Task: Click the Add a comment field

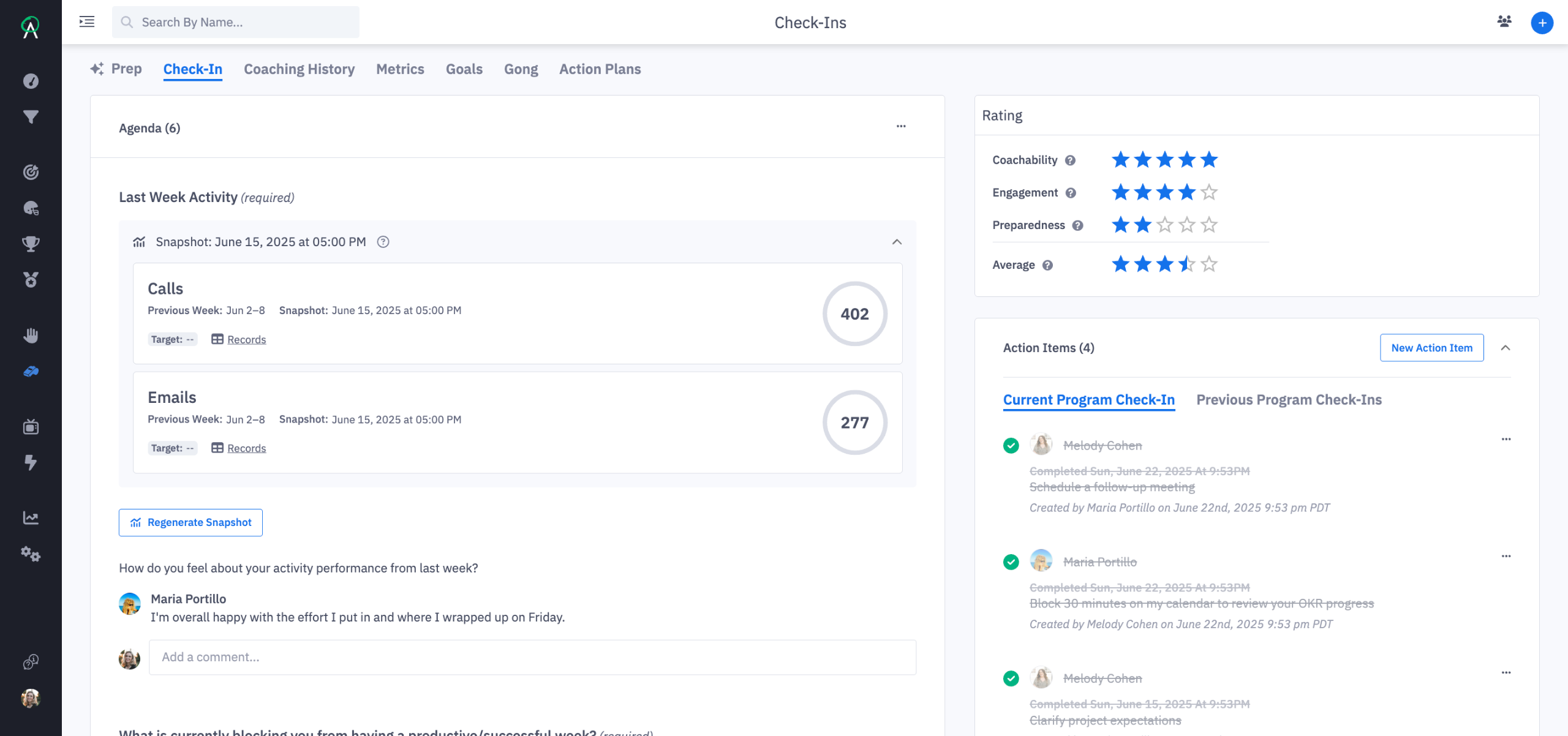Action: tap(532, 657)
